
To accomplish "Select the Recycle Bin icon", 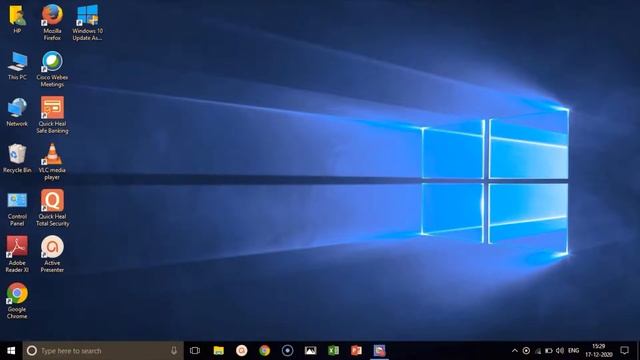I will click(17, 158).
